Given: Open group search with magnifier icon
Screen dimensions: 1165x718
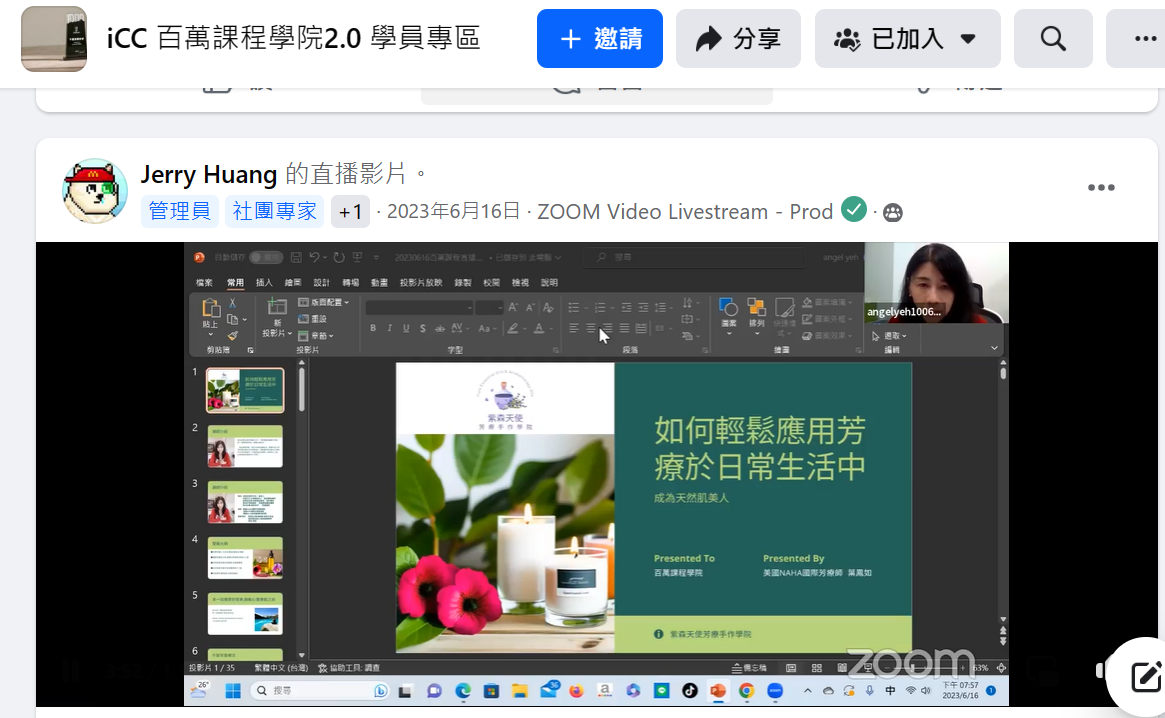Looking at the screenshot, I should click(1052, 39).
